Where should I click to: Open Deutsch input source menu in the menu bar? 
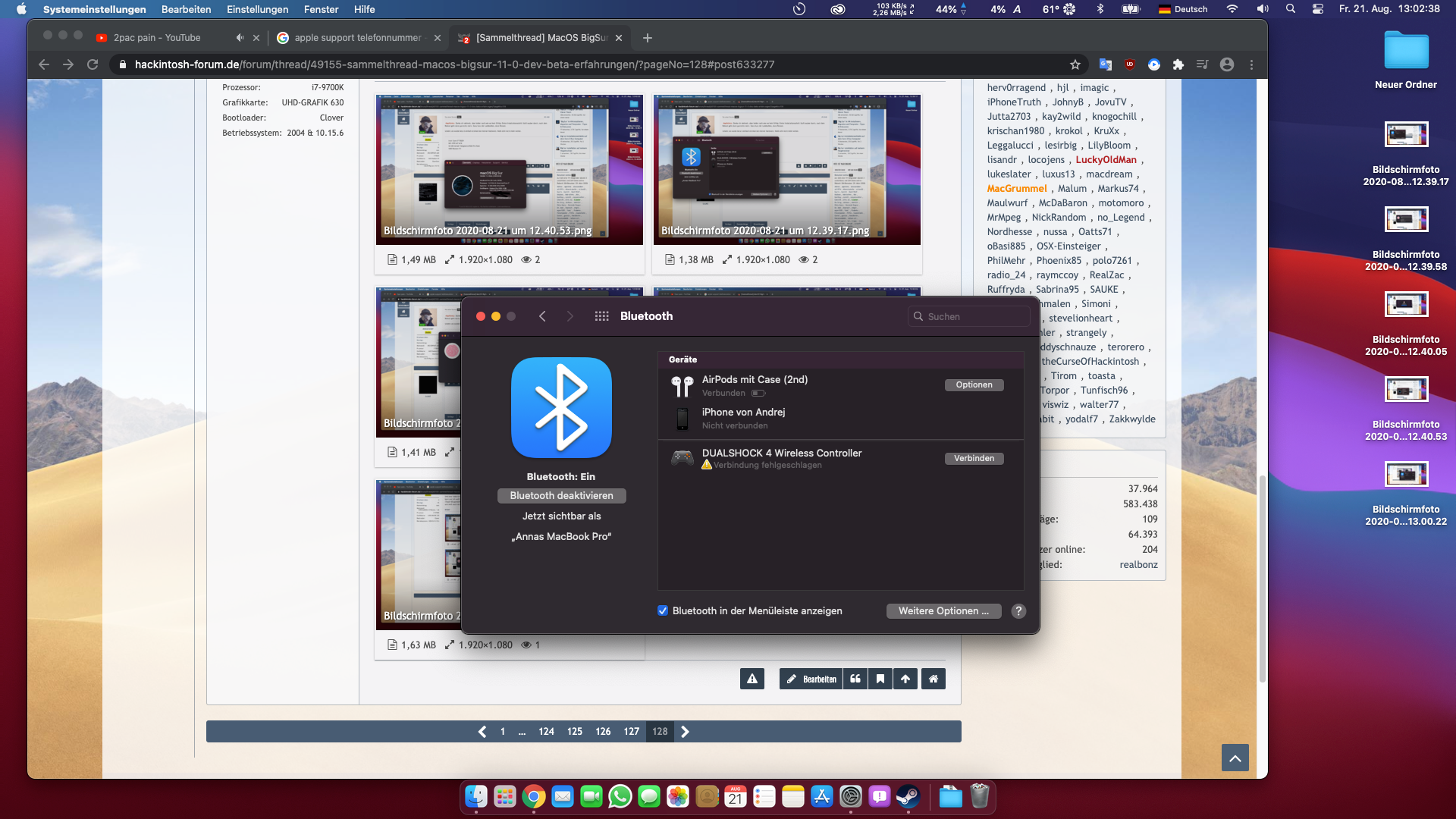click(1183, 9)
